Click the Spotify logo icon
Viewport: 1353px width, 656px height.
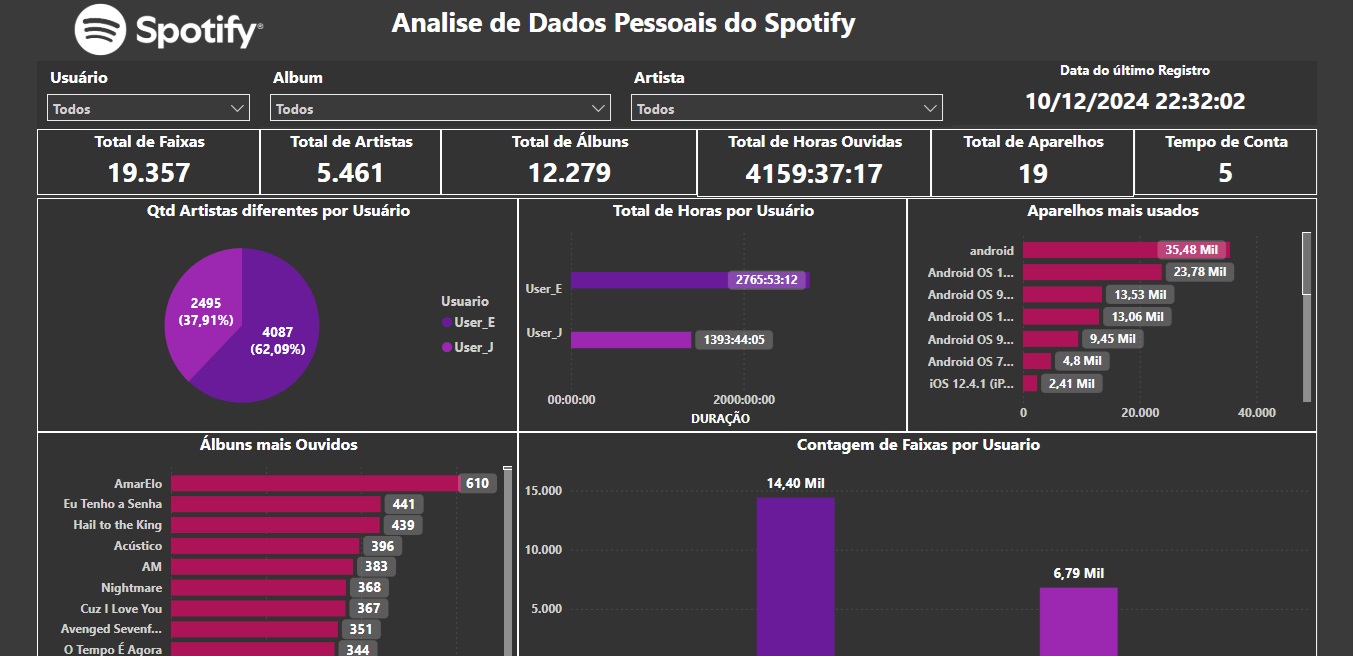(x=101, y=29)
